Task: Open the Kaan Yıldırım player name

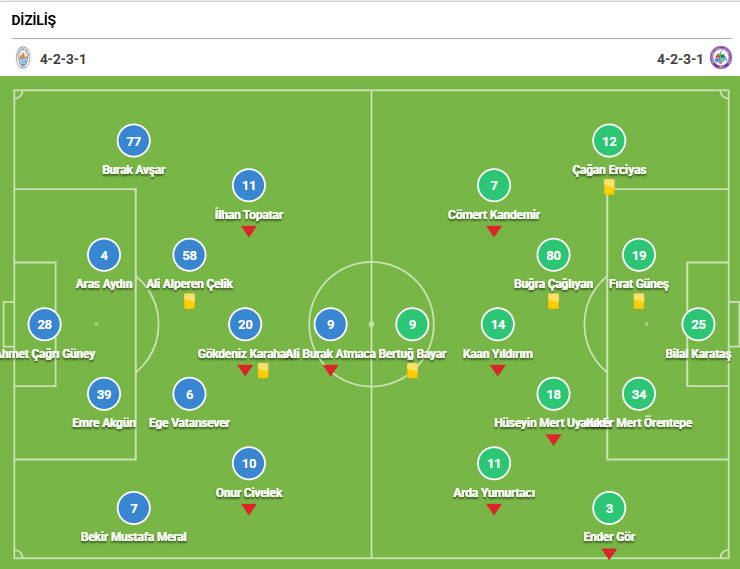Action: pos(497,354)
